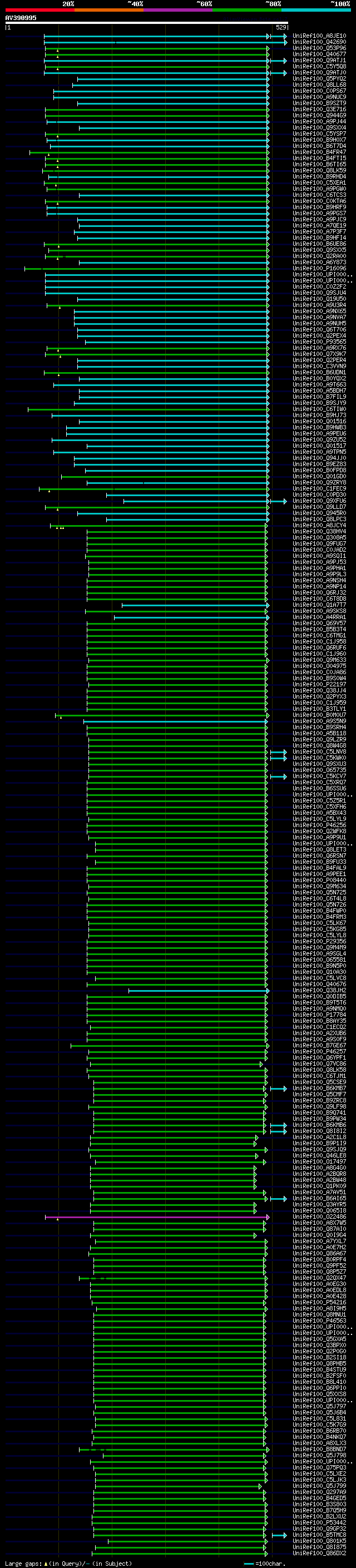The image size is (356, 1568).
Task: Select the UniRef100_A7QE19 label
Action: pyautogui.click(x=319, y=225)
